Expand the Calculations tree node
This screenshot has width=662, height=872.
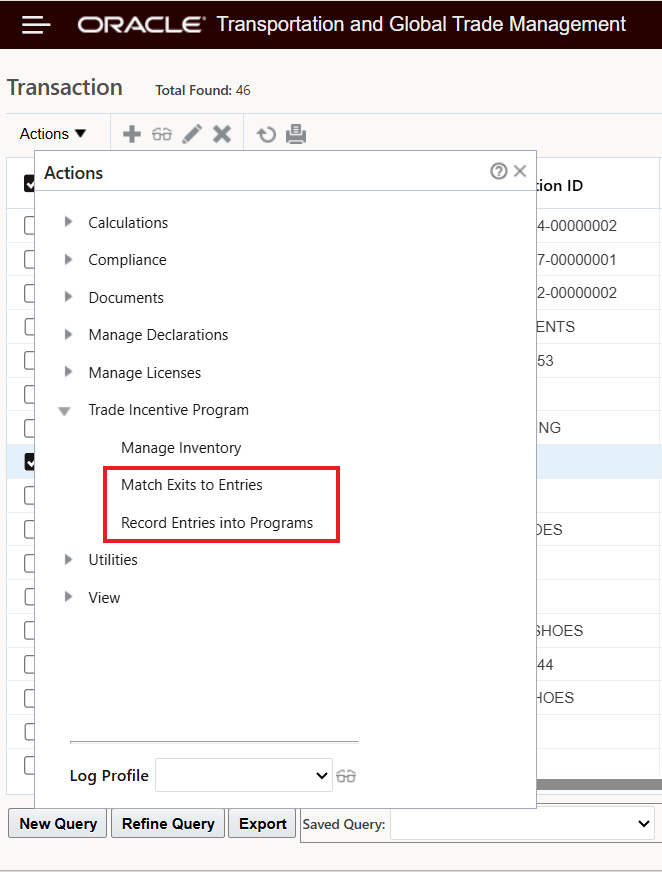click(x=68, y=222)
